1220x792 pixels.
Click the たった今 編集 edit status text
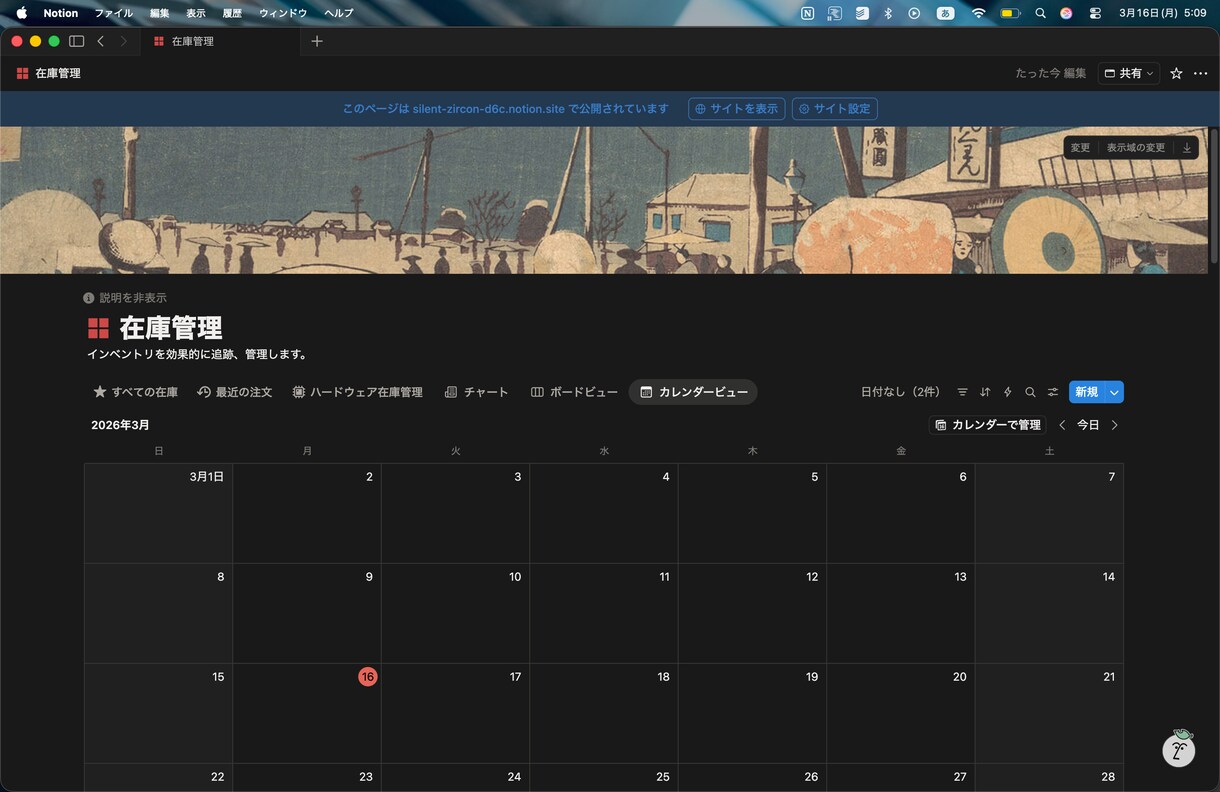click(1050, 73)
